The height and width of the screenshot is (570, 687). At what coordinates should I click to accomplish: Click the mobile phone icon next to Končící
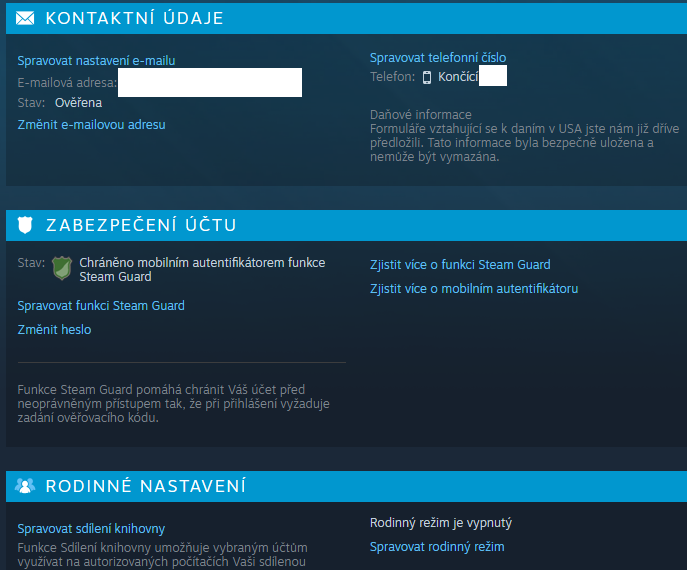427,77
